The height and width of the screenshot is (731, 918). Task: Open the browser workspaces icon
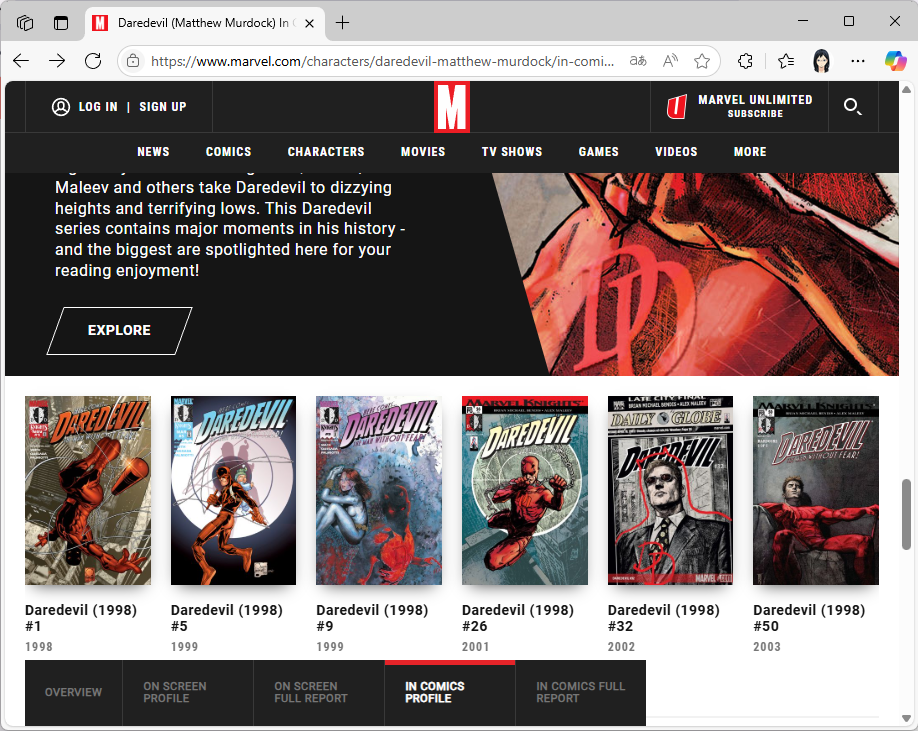pyautogui.click(x=25, y=23)
